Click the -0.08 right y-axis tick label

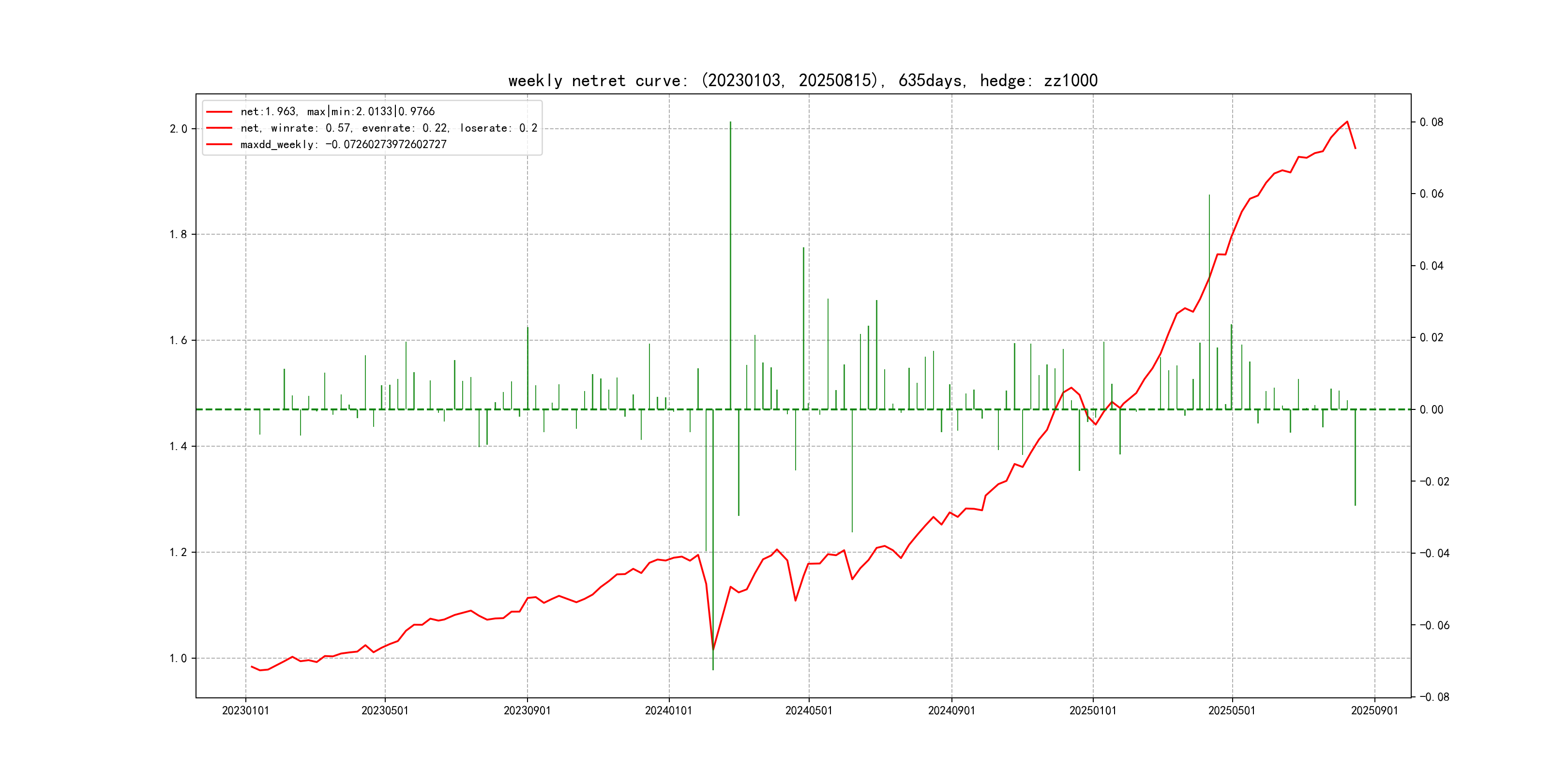pyautogui.click(x=1434, y=697)
